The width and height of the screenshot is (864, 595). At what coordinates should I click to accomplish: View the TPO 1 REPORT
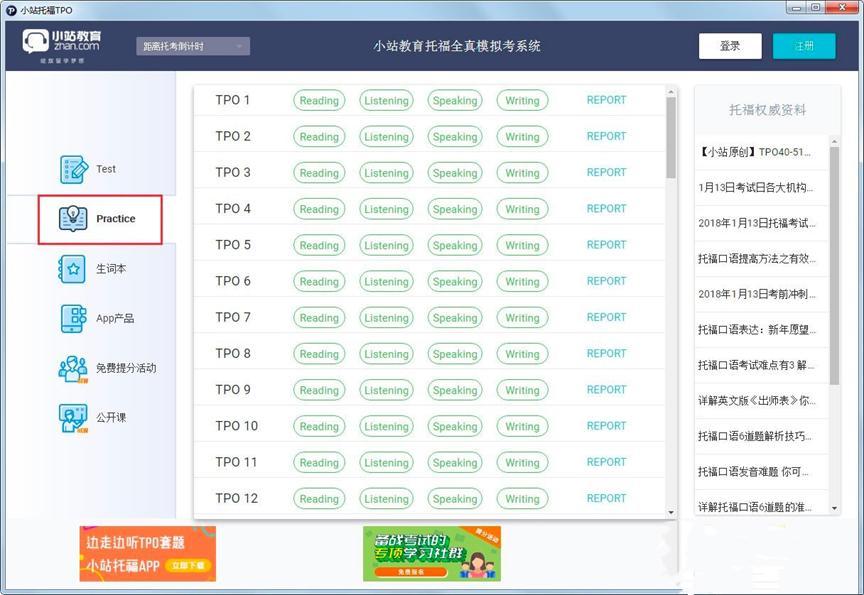click(x=606, y=100)
